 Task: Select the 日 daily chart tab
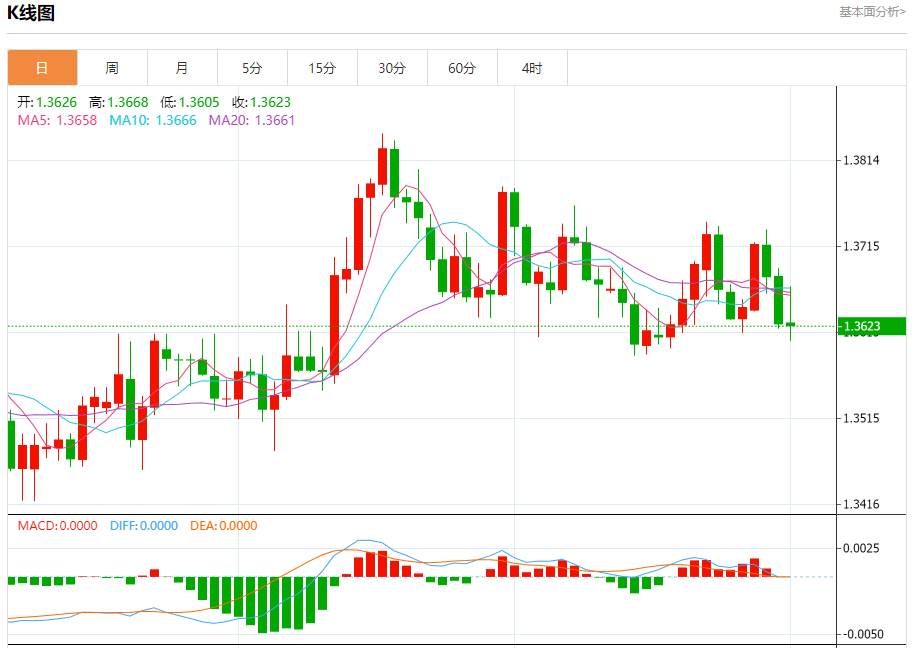(42, 68)
